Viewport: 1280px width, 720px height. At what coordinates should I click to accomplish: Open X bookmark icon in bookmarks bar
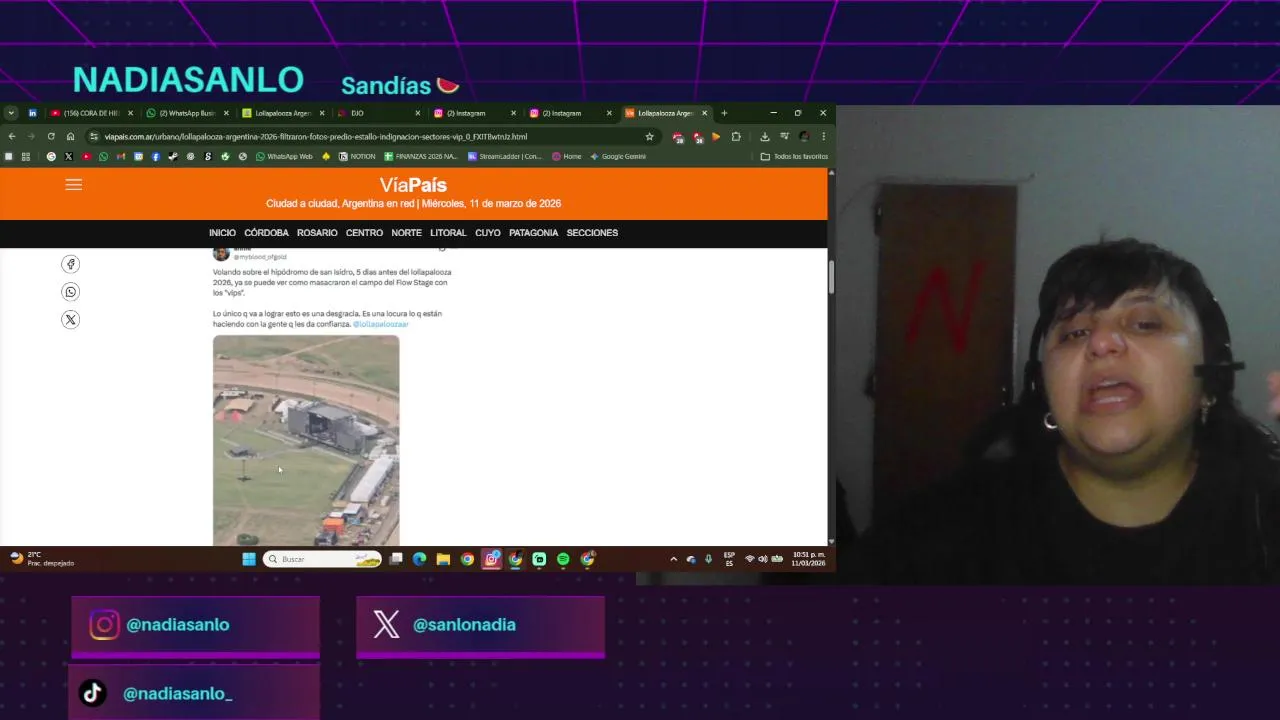click(68, 156)
